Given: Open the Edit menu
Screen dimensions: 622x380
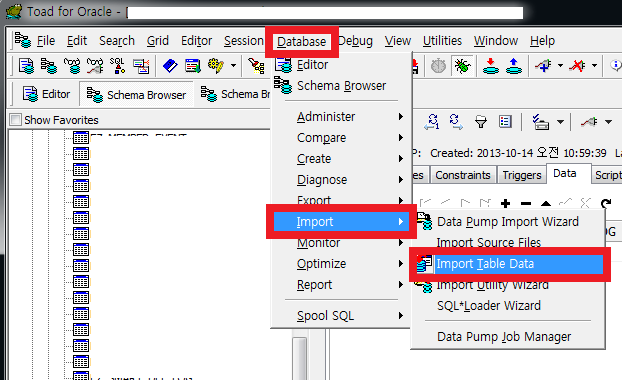Looking at the screenshot, I should pos(77,41).
